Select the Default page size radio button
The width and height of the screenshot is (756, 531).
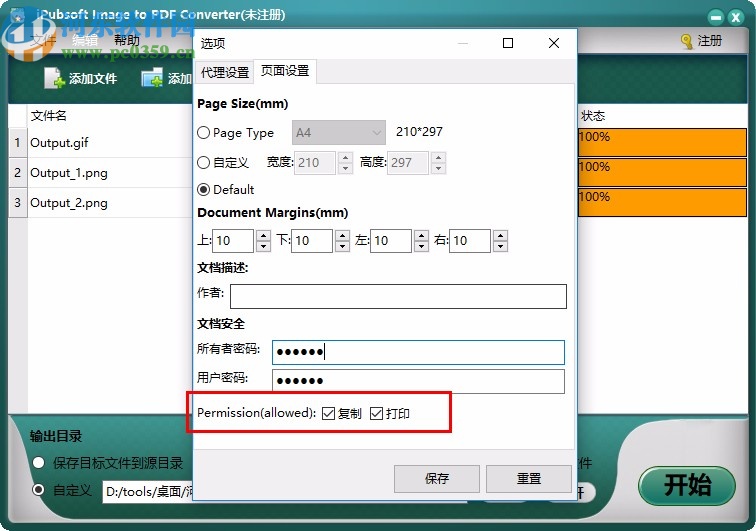pyautogui.click(x=203, y=190)
